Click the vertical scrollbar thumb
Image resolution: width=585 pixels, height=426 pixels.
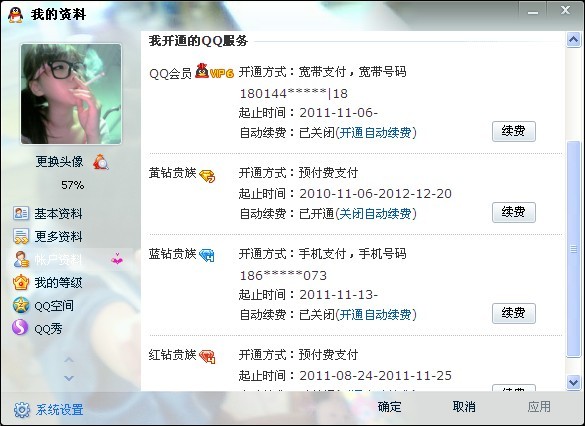coord(573,249)
